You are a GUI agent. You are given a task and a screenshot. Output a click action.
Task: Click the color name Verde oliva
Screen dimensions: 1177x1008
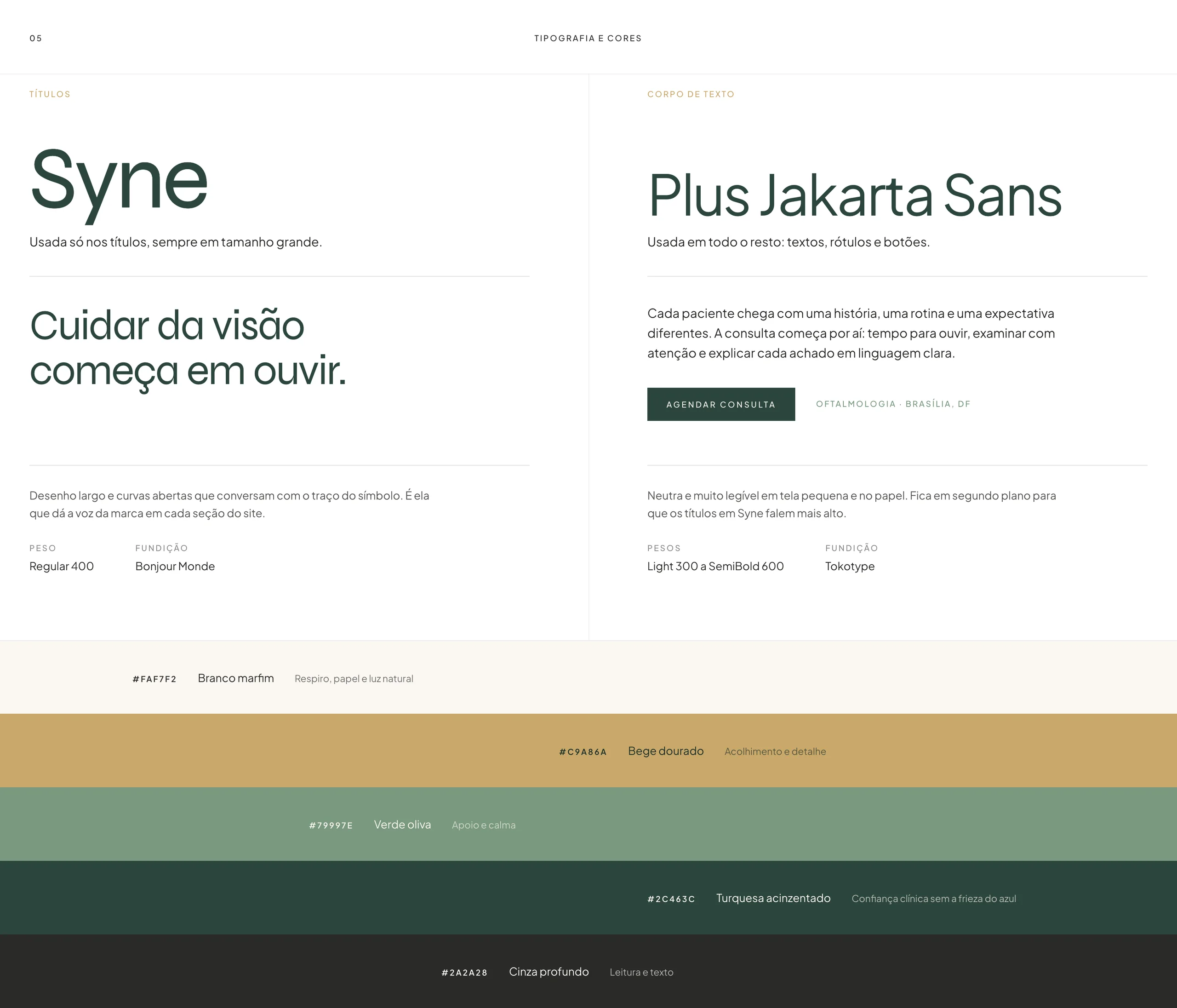pos(402,825)
